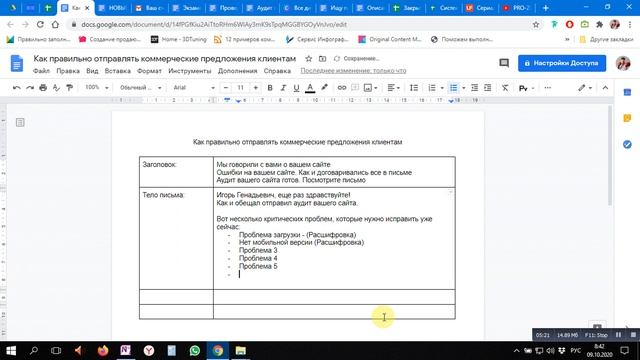The height and width of the screenshot is (360, 640).
Task: Open the highlight color marker tool
Action: tap(324, 87)
